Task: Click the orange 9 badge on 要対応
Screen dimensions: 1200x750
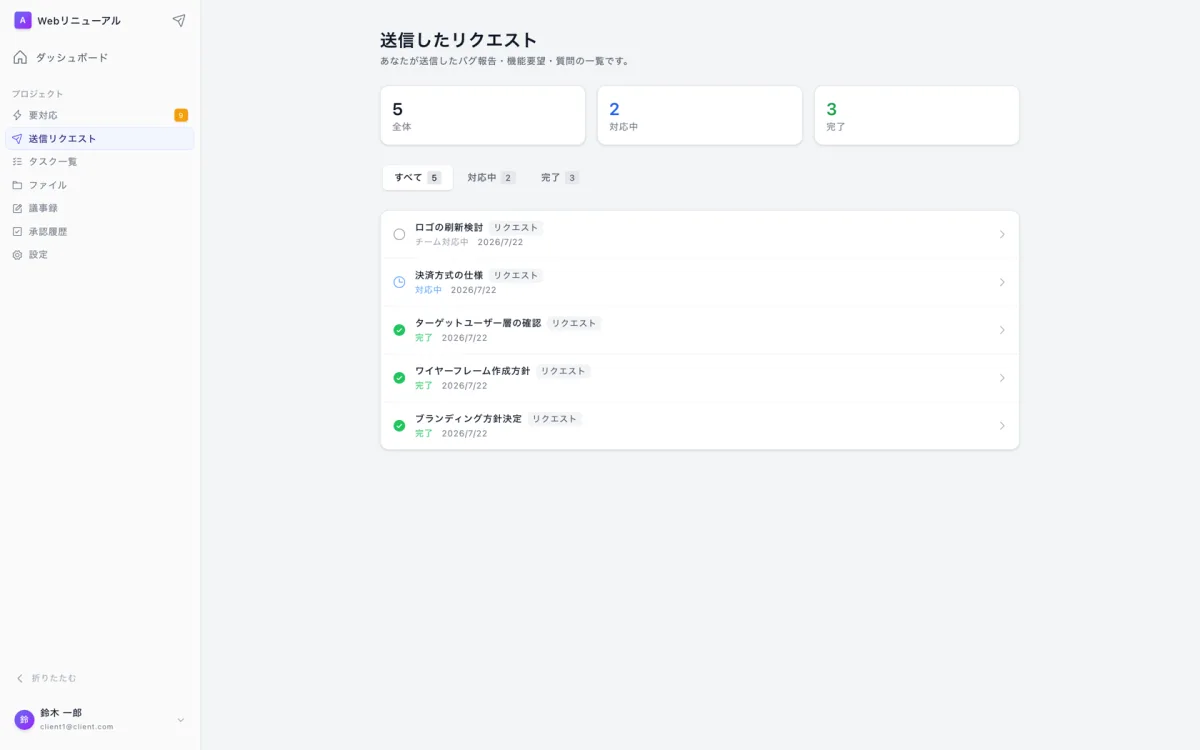Action: [x=181, y=115]
